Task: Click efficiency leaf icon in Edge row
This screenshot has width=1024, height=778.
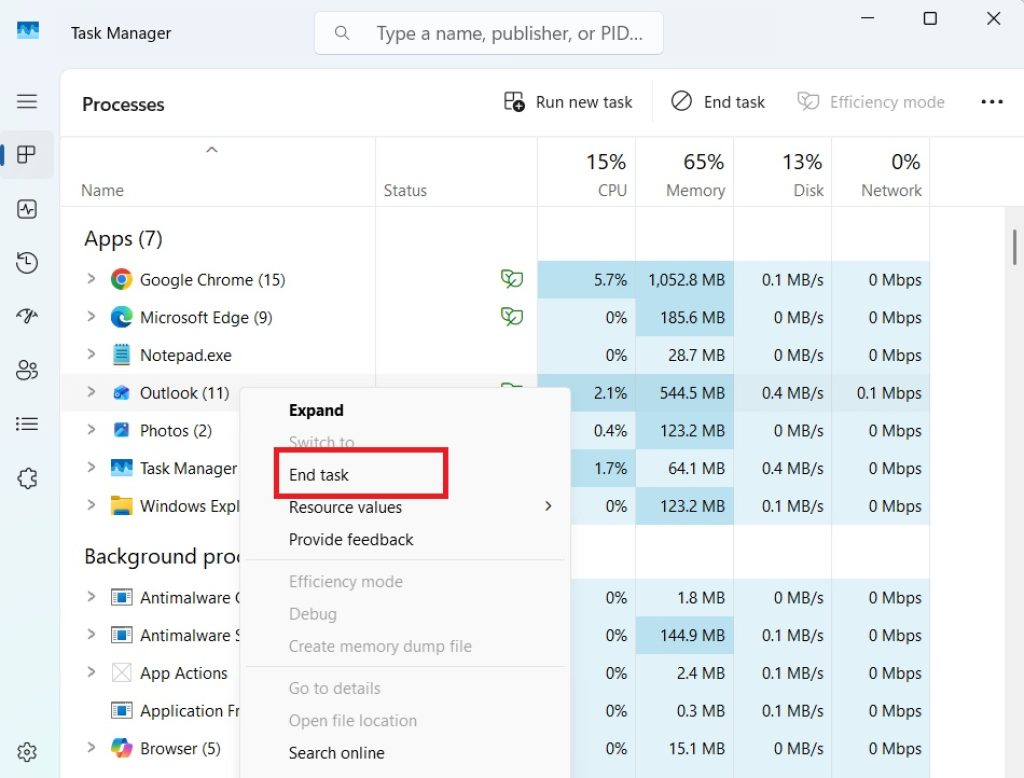Action: point(512,317)
